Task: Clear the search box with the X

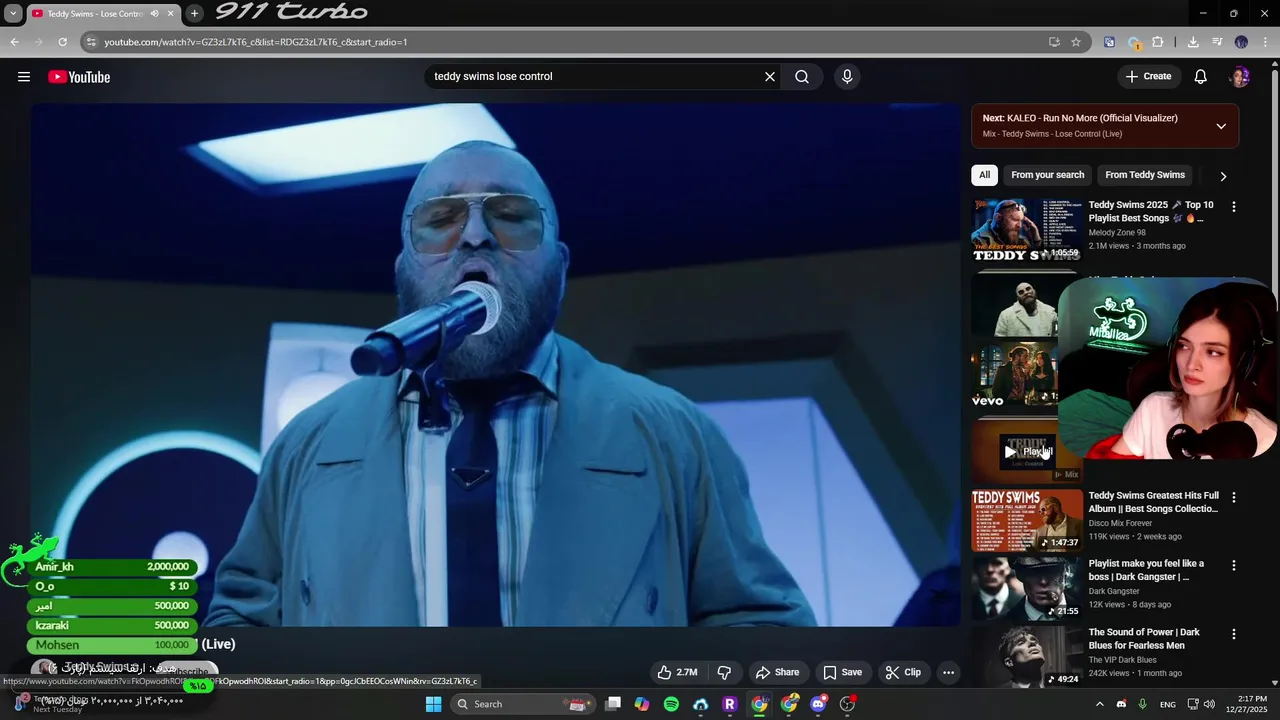Action: tap(770, 77)
